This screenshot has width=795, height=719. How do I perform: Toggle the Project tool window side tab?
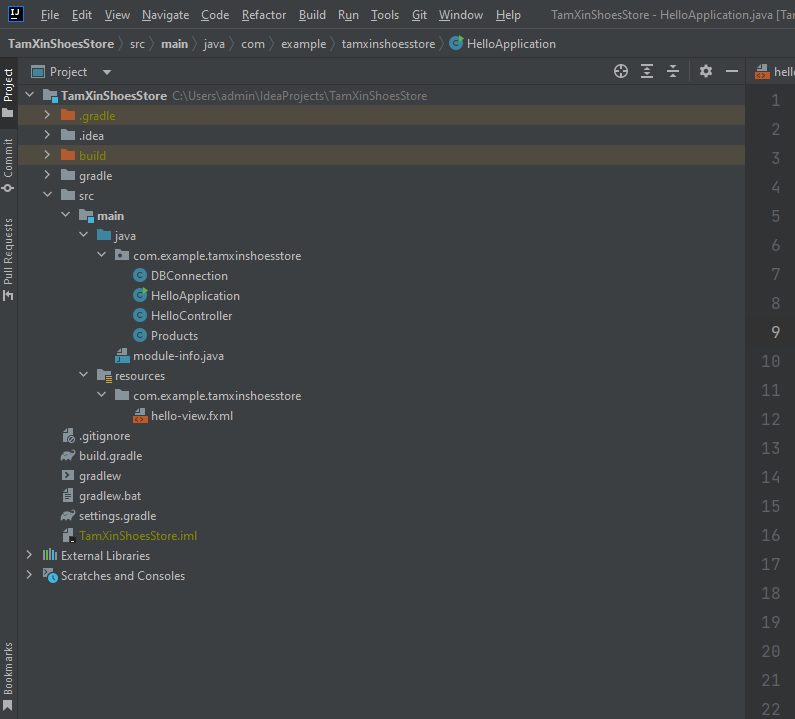(x=8, y=93)
